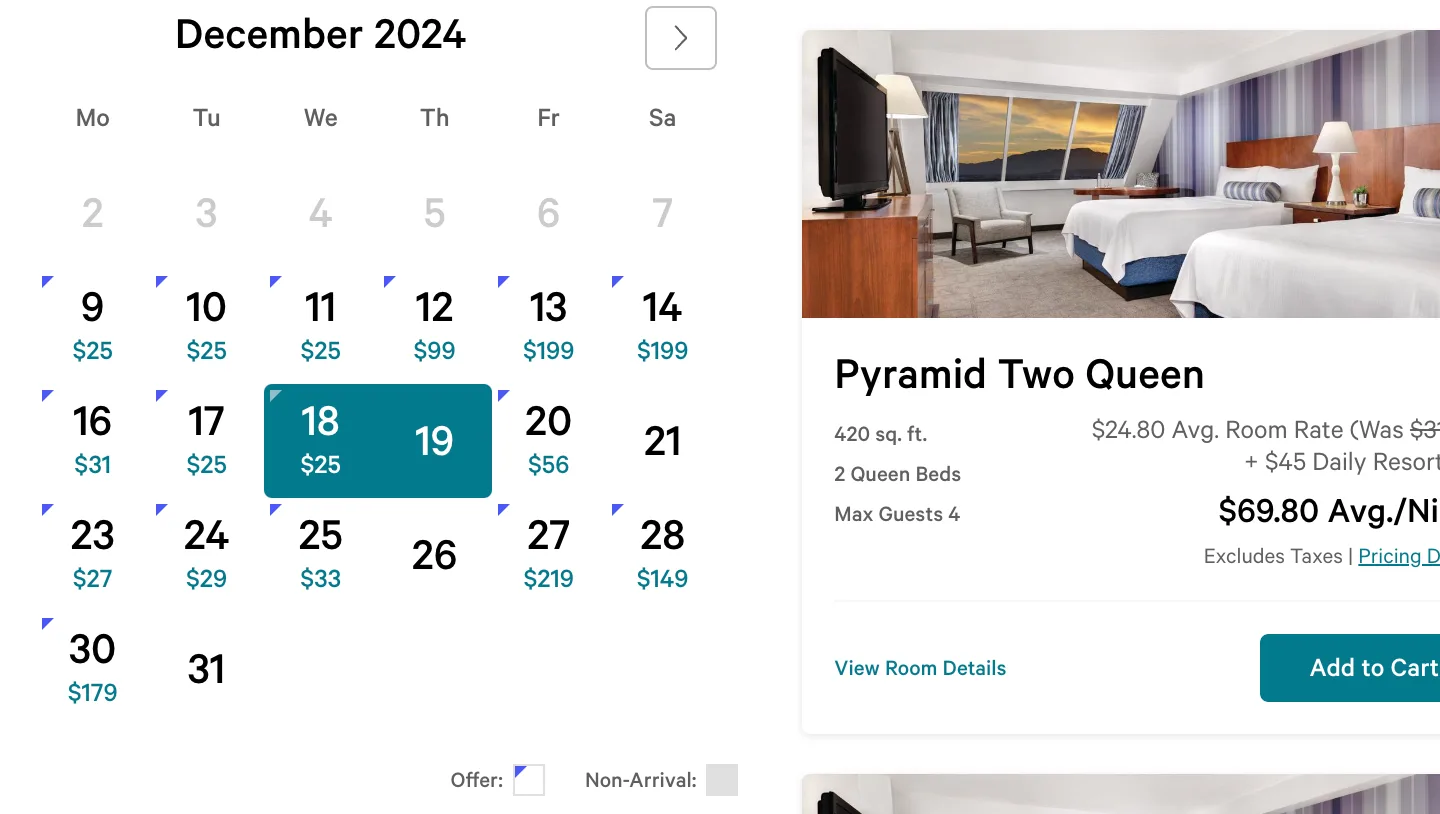Image resolution: width=1440 pixels, height=814 pixels.
Task: Choose December 13 at $199
Action: tap(548, 324)
